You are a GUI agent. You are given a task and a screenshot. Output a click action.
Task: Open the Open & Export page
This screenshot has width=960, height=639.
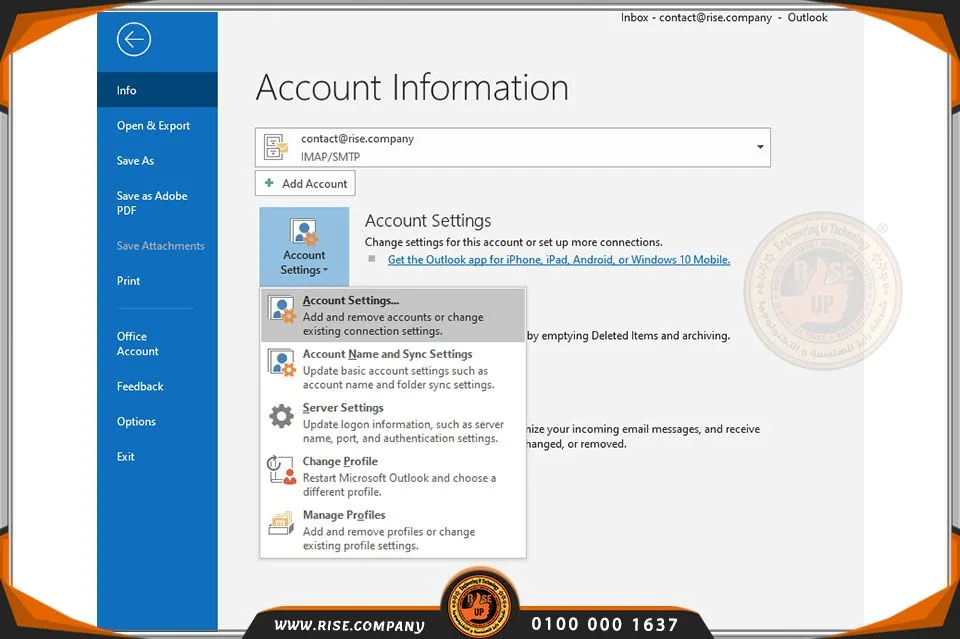(x=153, y=125)
